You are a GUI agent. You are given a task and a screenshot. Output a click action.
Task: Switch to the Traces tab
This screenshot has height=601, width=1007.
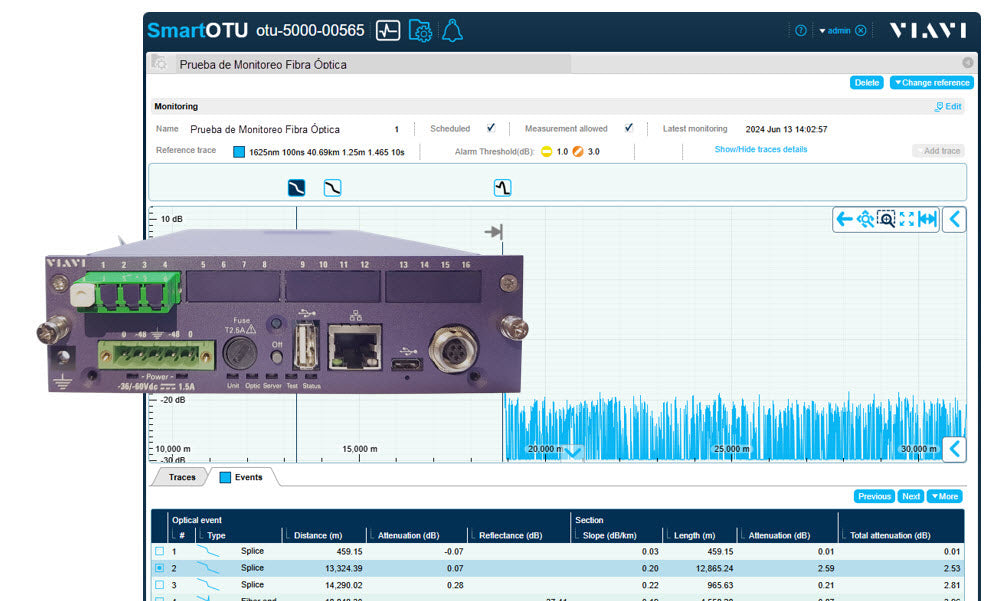click(x=182, y=477)
